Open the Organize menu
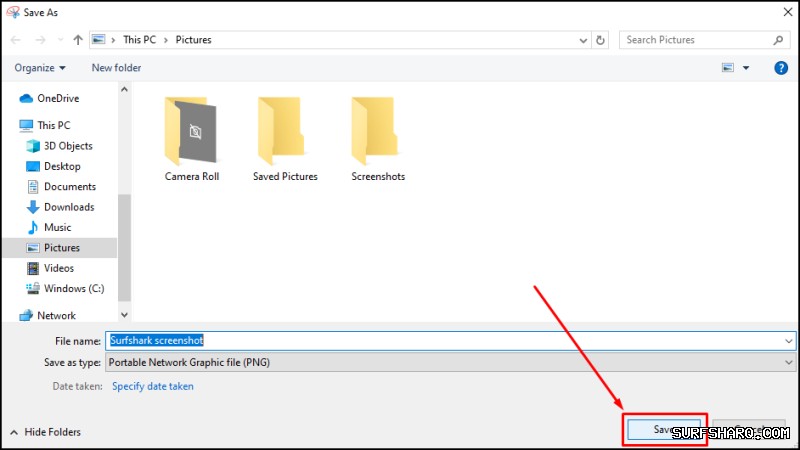 point(40,68)
